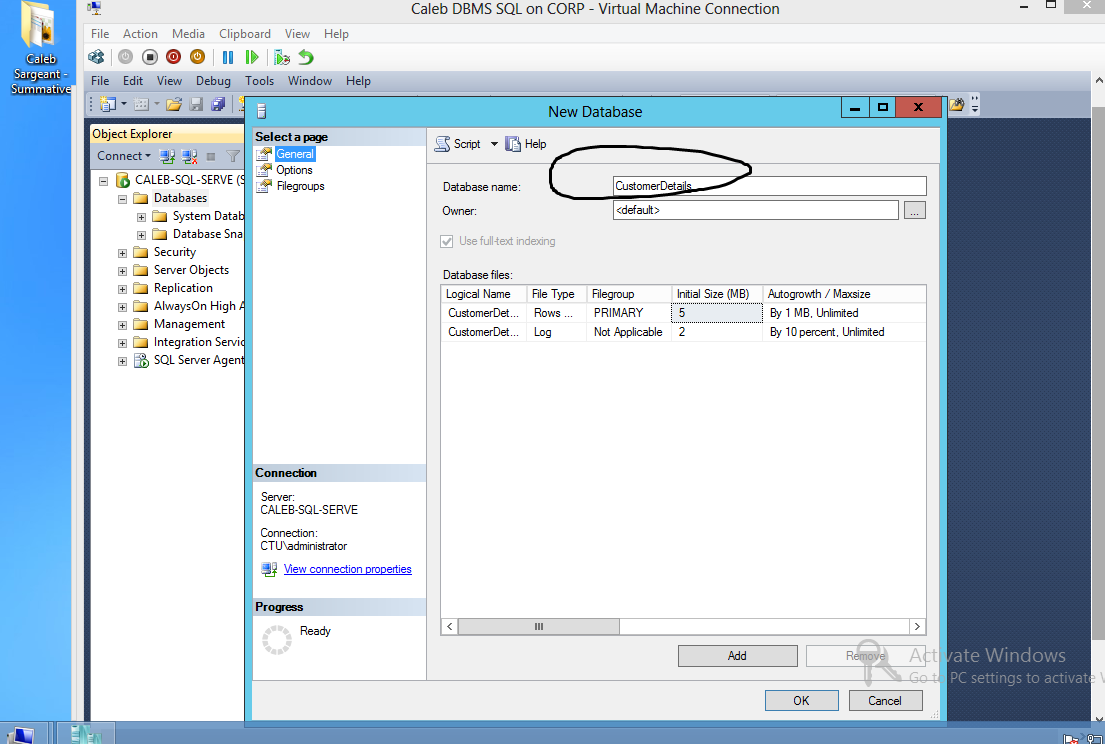Click the Database name input field

point(770,186)
